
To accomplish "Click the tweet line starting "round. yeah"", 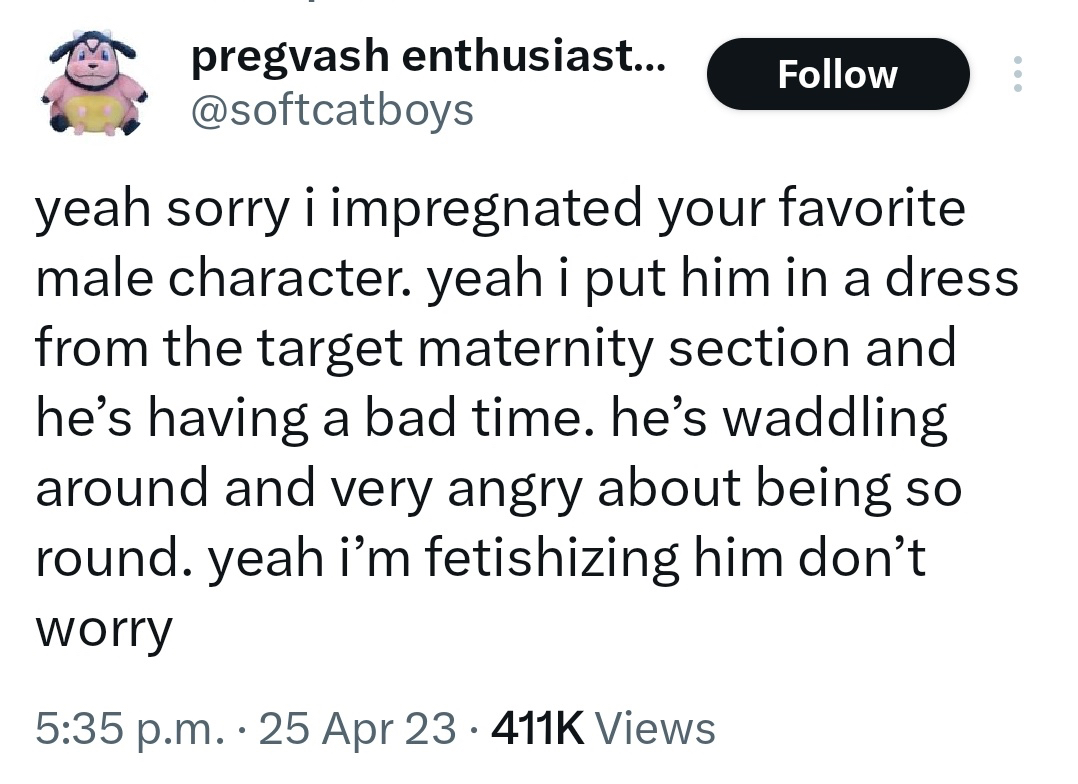I will pyautogui.click(x=481, y=558).
